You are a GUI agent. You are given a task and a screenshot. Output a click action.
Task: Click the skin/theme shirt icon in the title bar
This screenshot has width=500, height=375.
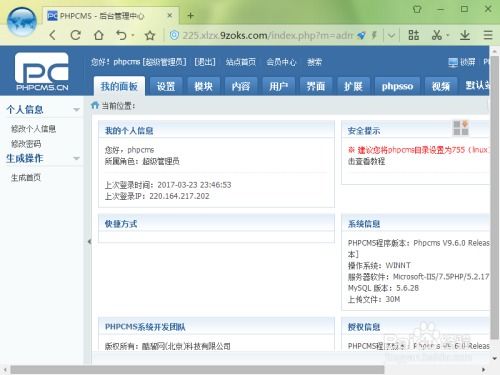(x=417, y=9)
